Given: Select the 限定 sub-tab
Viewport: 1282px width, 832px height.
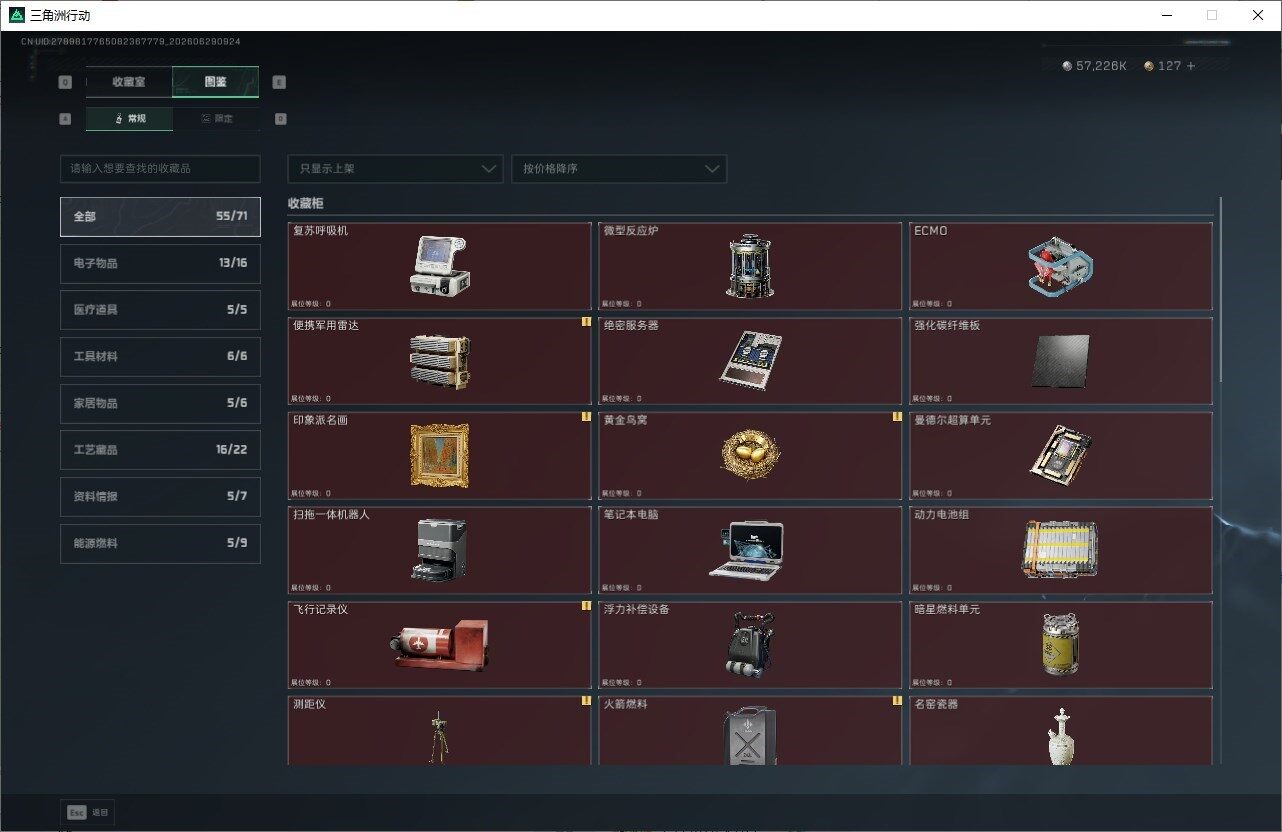Looking at the screenshot, I should point(216,118).
